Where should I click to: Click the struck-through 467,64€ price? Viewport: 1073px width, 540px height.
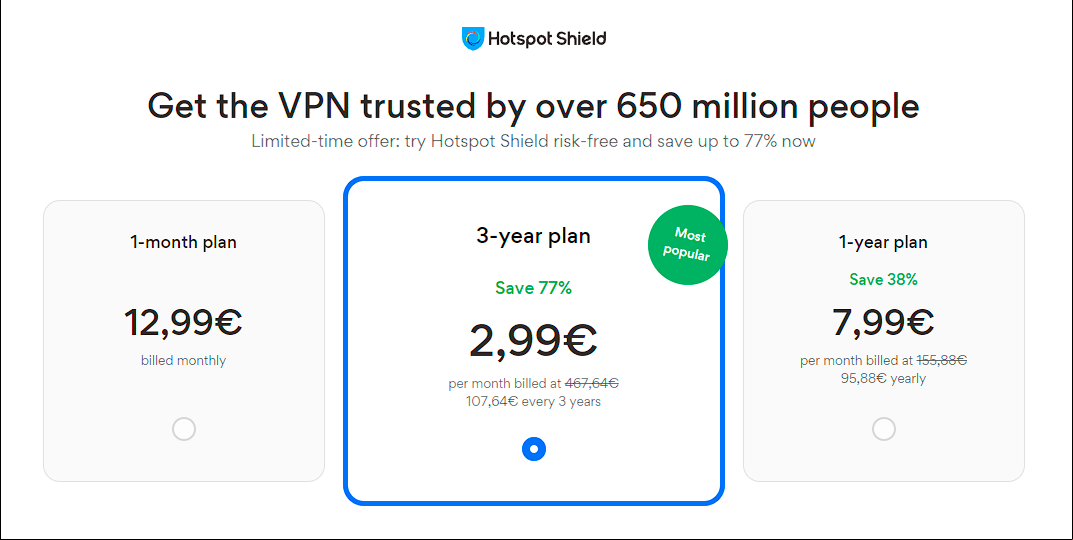click(592, 384)
